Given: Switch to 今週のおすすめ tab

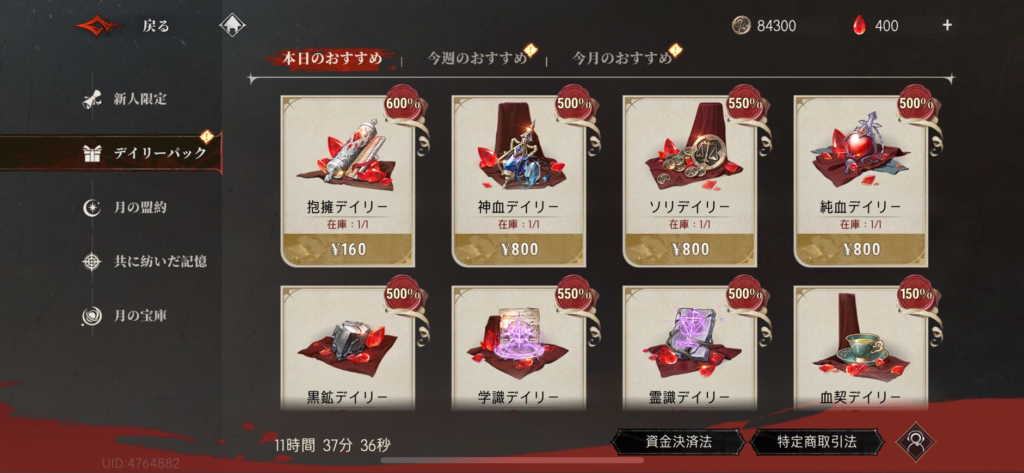Looking at the screenshot, I should coord(477,59).
